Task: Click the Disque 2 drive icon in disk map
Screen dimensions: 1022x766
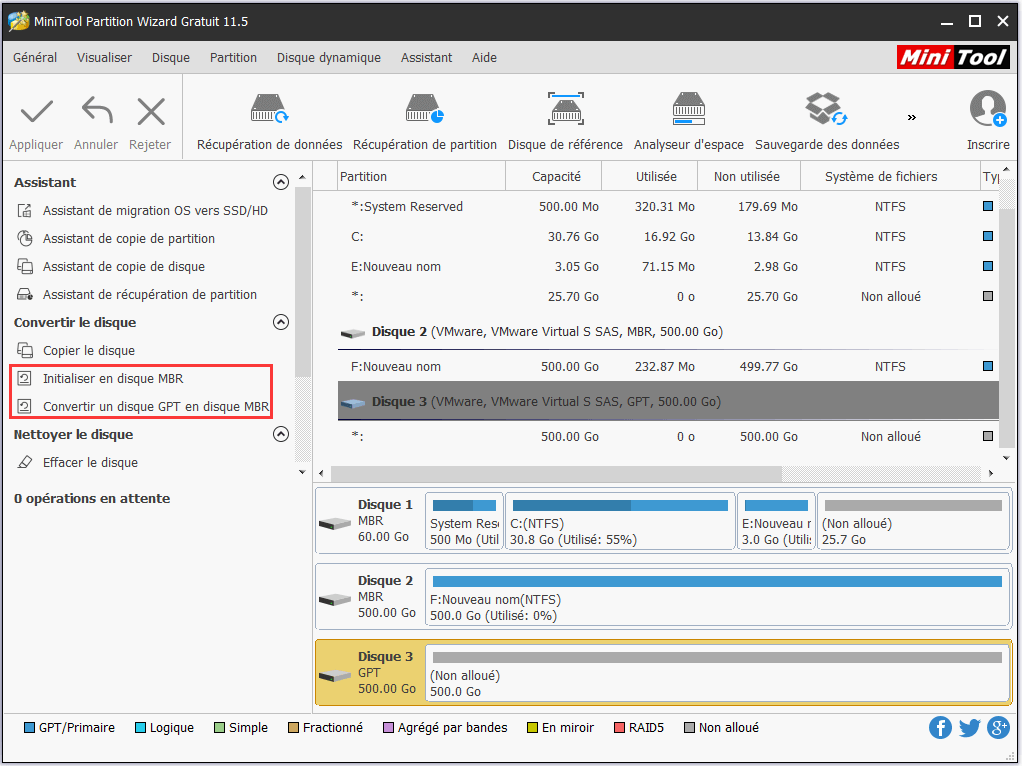Action: (x=335, y=599)
